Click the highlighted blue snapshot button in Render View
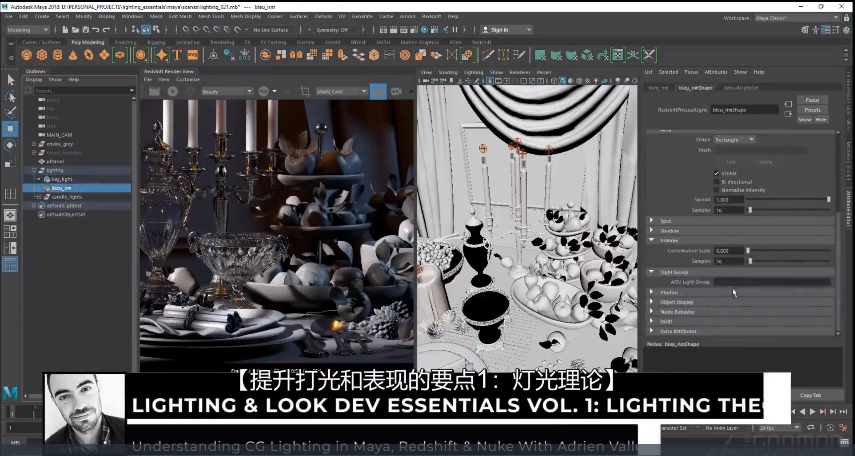 [378, 92]
